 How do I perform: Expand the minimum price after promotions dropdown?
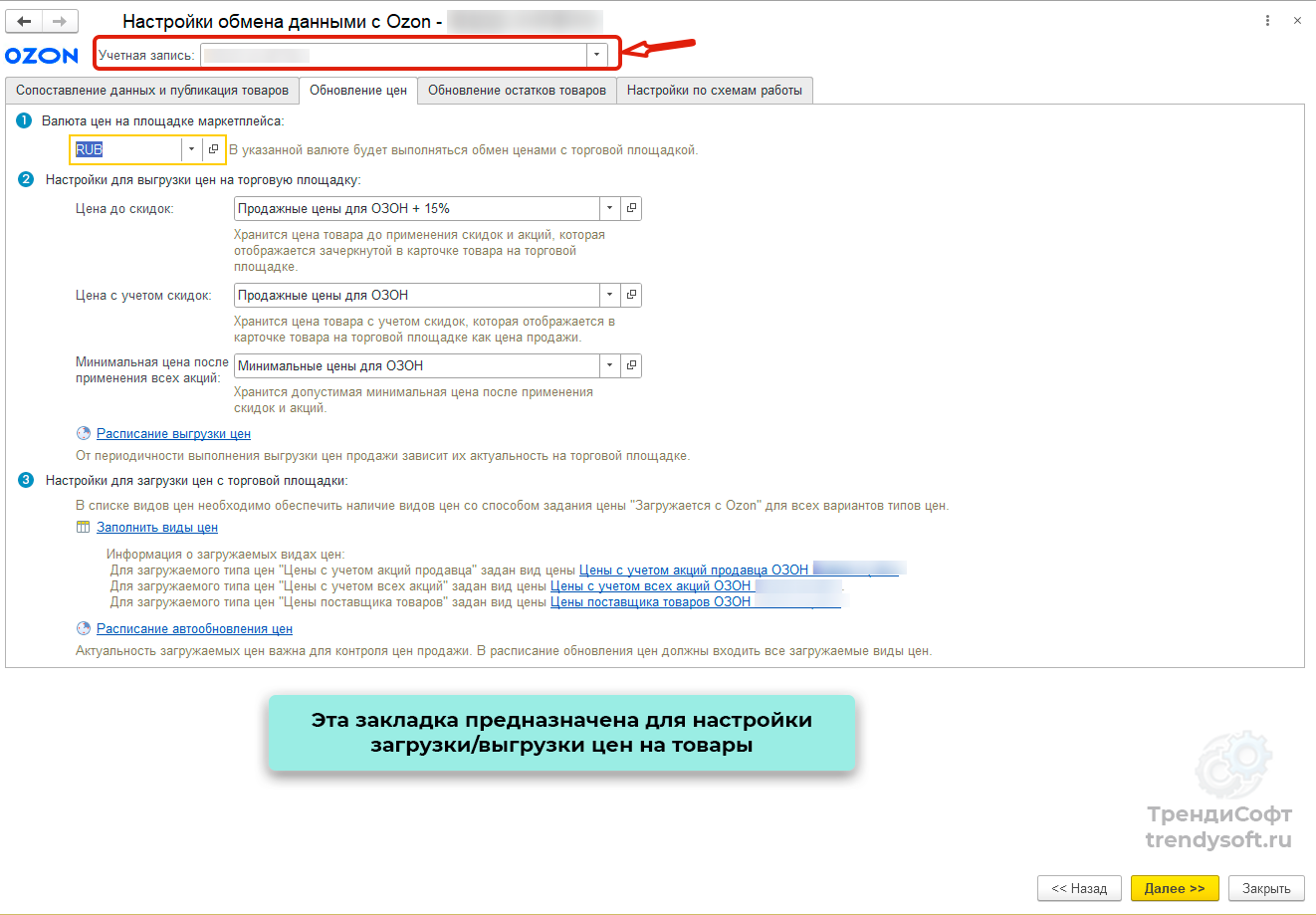[x=609, y=365]
